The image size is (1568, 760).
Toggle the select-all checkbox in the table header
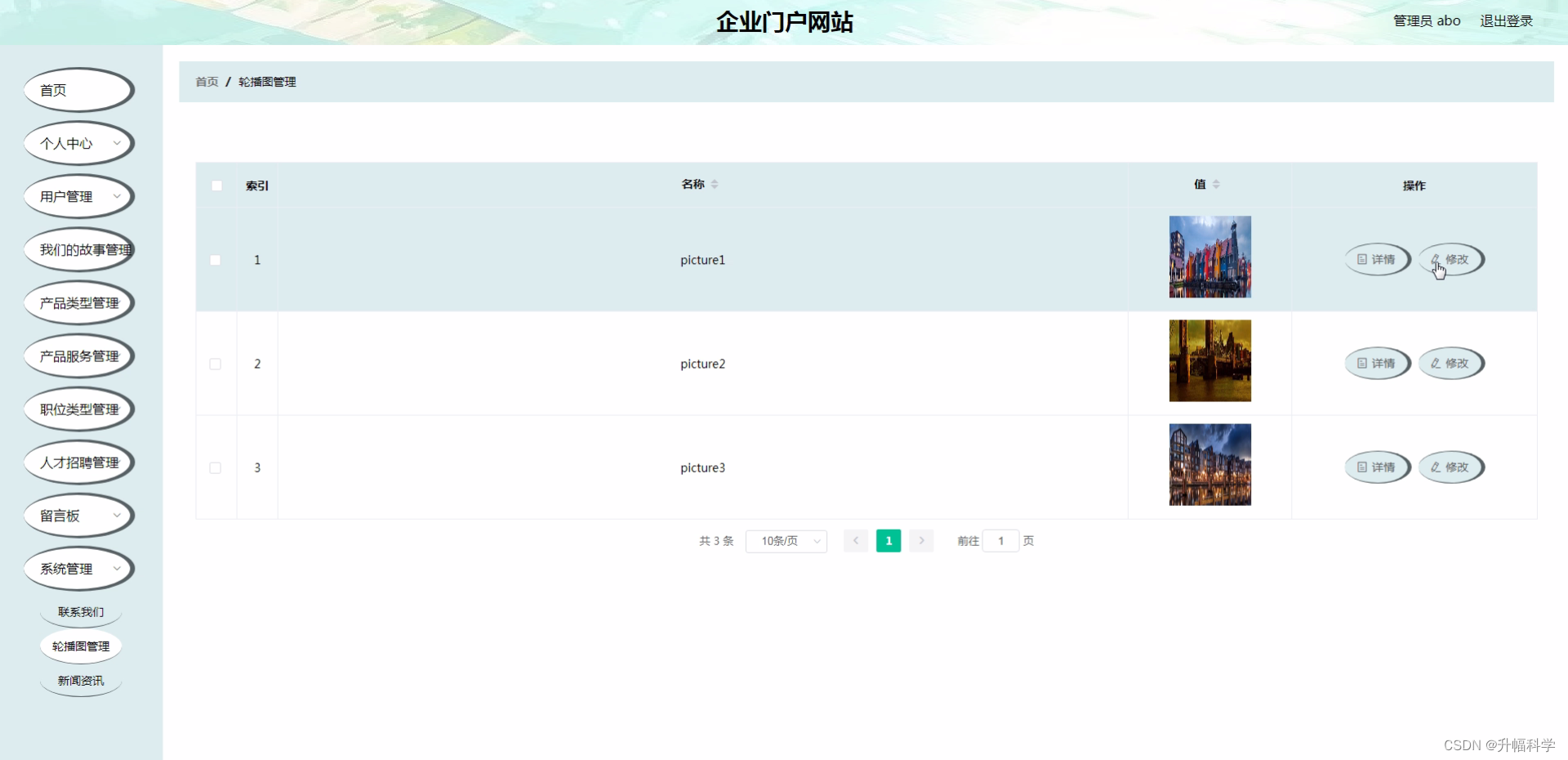click(216, 186)
